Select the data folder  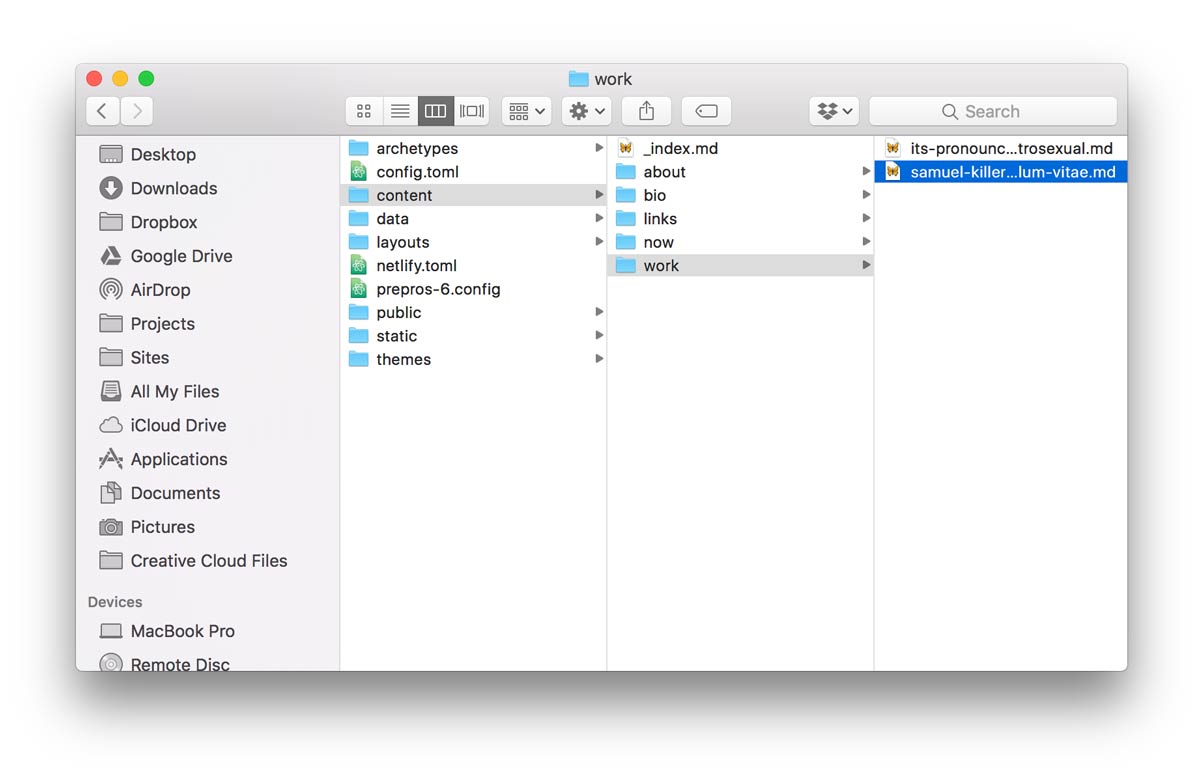(473, 219)
